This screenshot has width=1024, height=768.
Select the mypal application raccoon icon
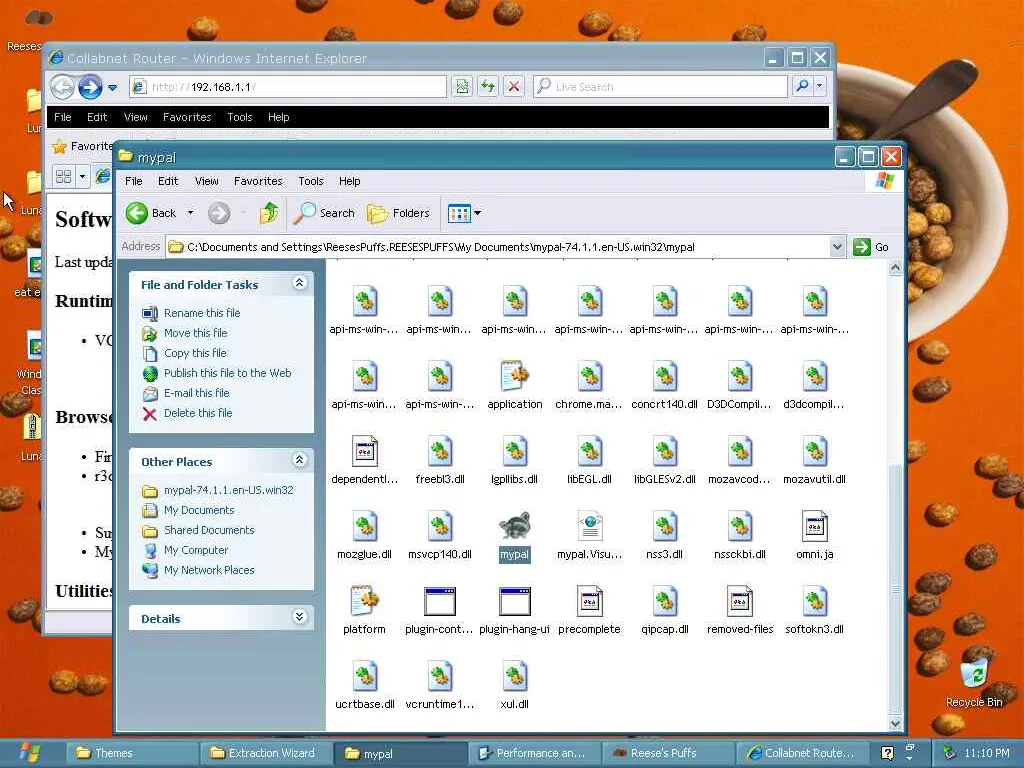pyautogui.click(x=515, y=526)
